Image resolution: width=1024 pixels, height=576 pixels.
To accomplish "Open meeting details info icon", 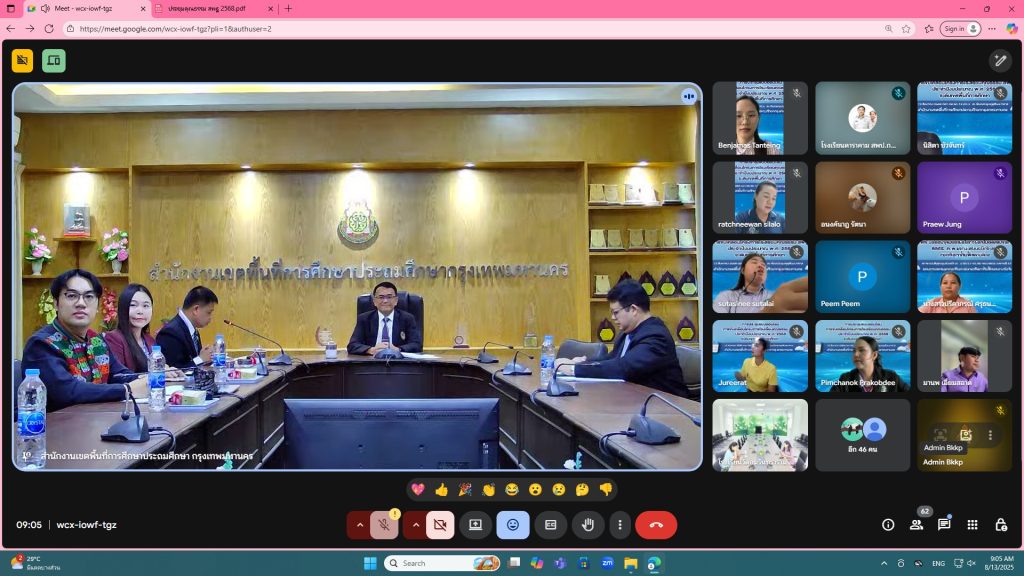I will [888, 524].
